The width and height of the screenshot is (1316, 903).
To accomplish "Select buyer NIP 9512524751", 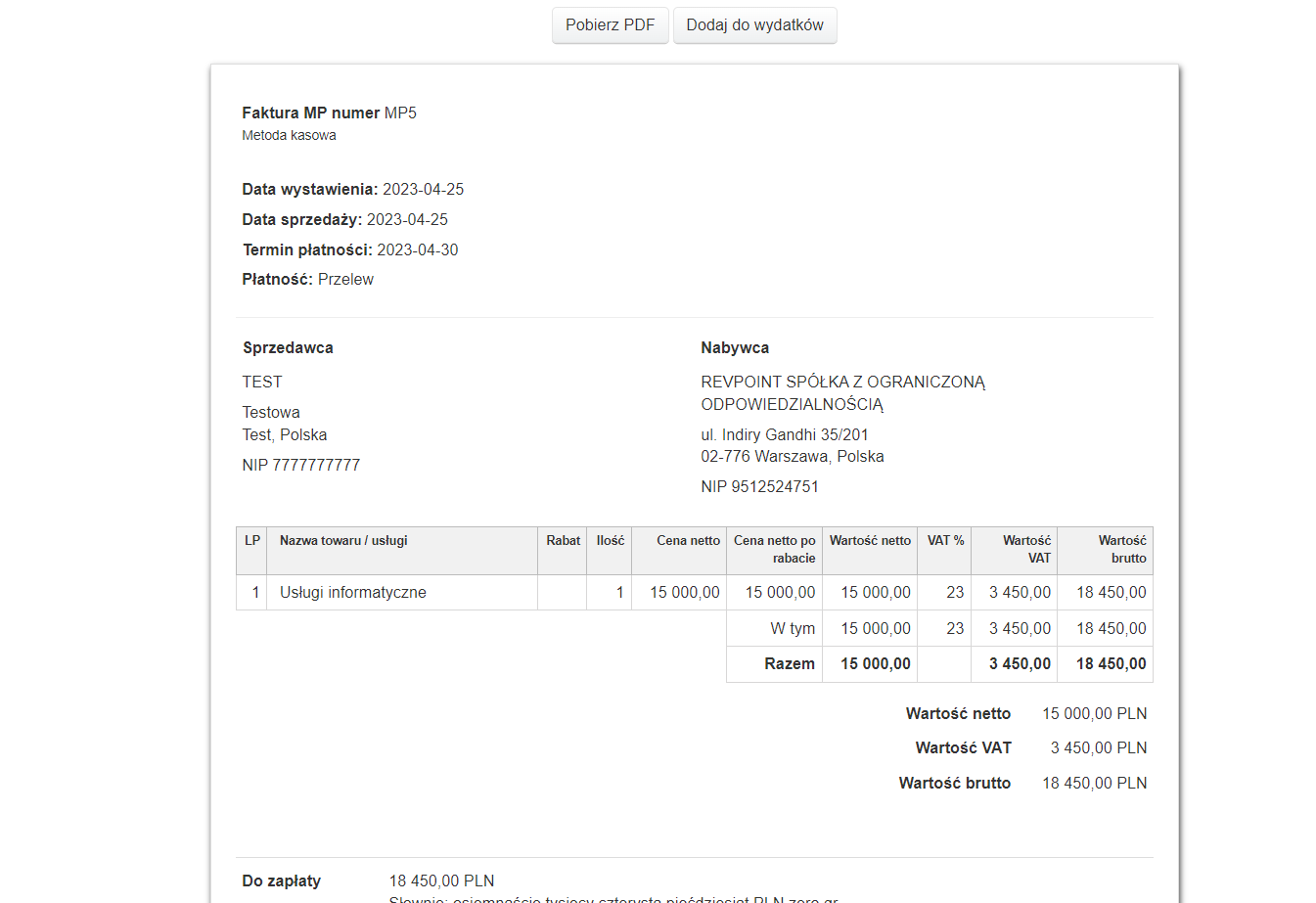I will 760,486.
